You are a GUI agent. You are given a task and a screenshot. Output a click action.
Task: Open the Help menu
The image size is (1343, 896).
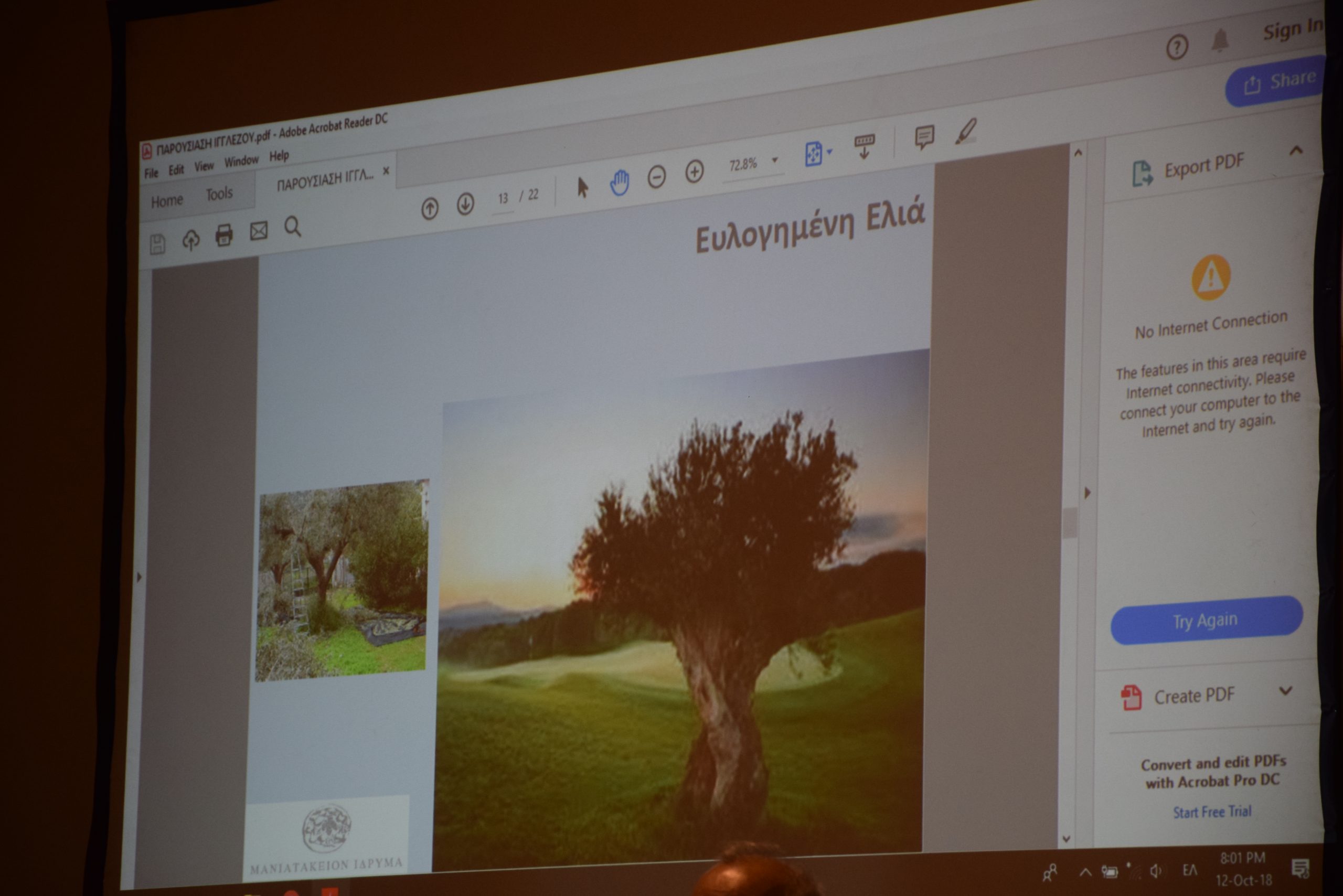(279, 155)
